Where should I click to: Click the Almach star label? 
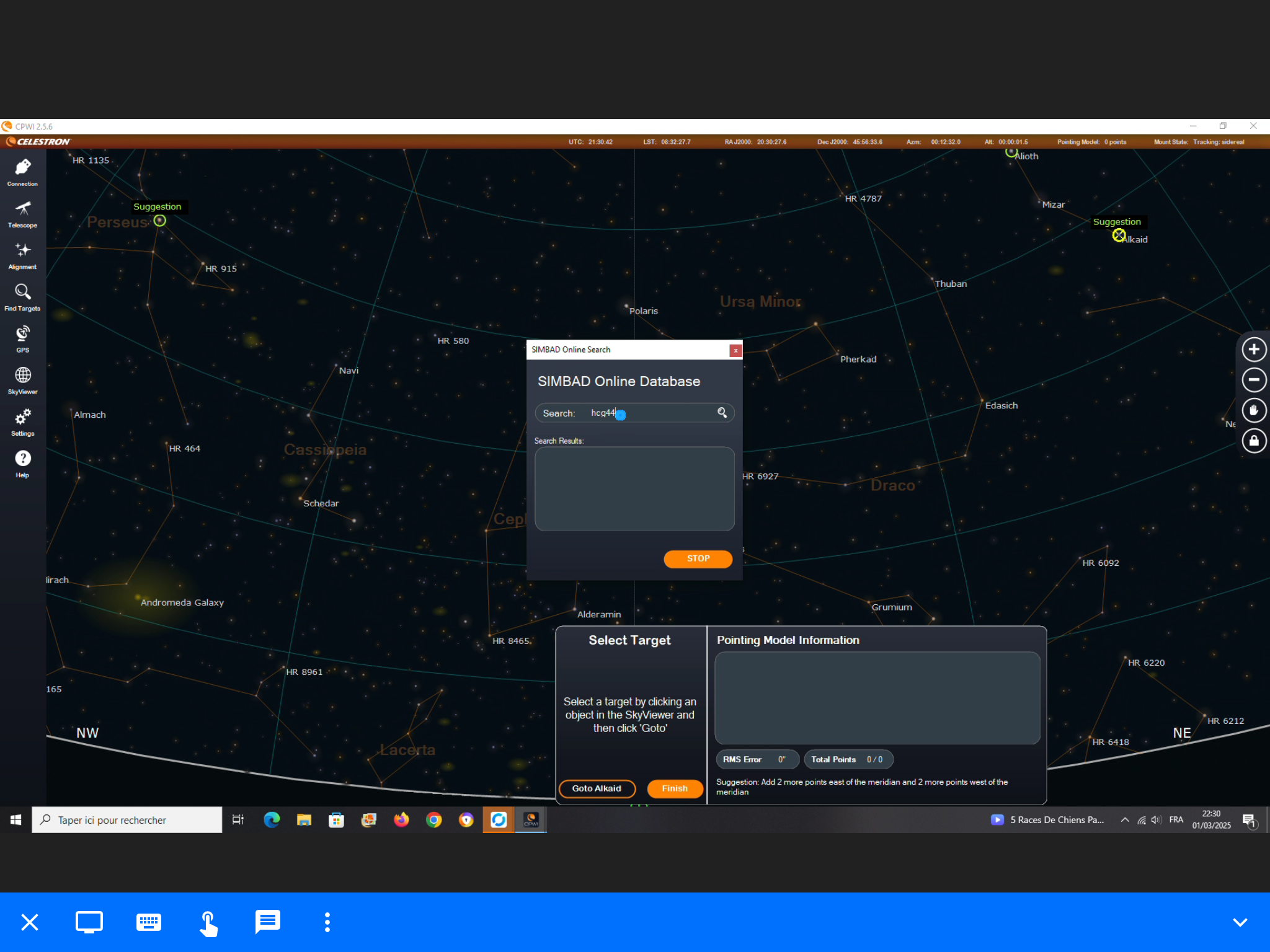point(90,415)
